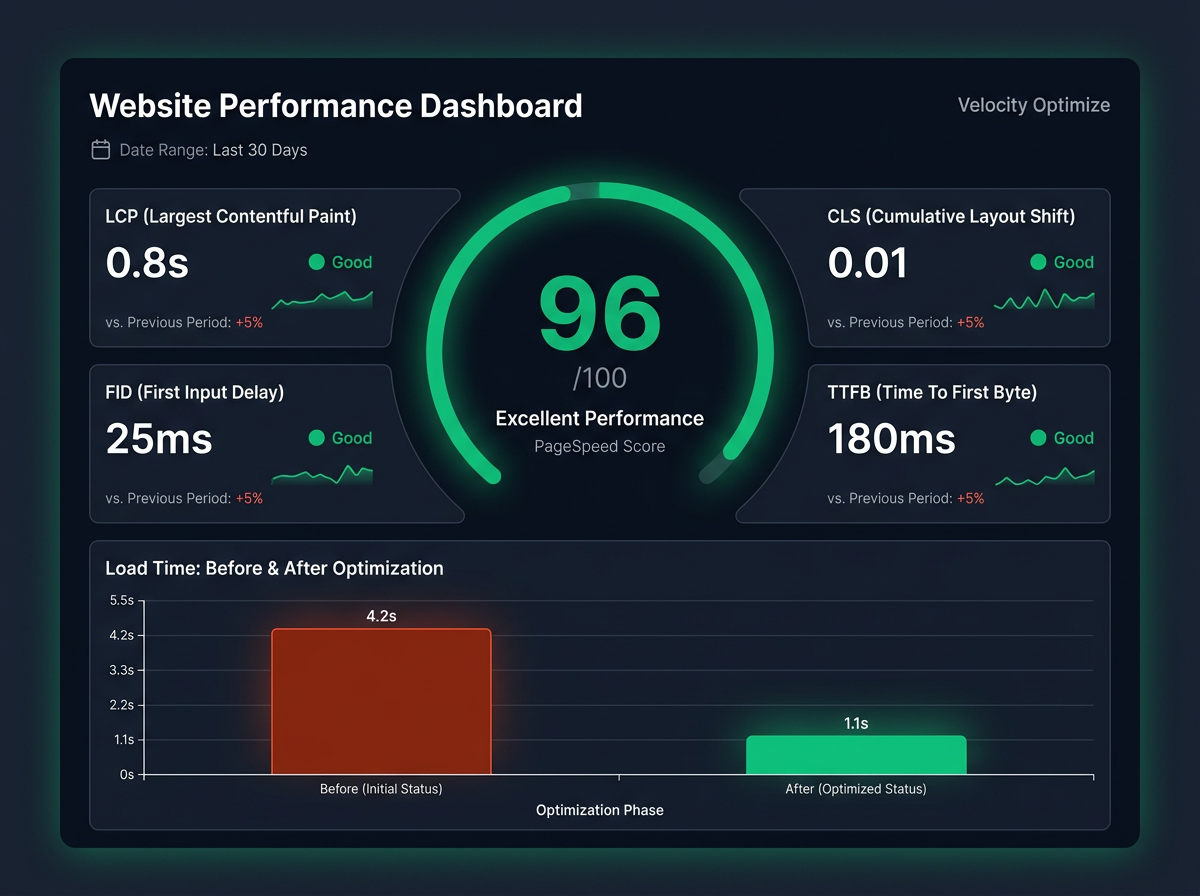Select the TTFB trend sparkline chart
Screen dimensions: 1200x896
(1044, 479)
